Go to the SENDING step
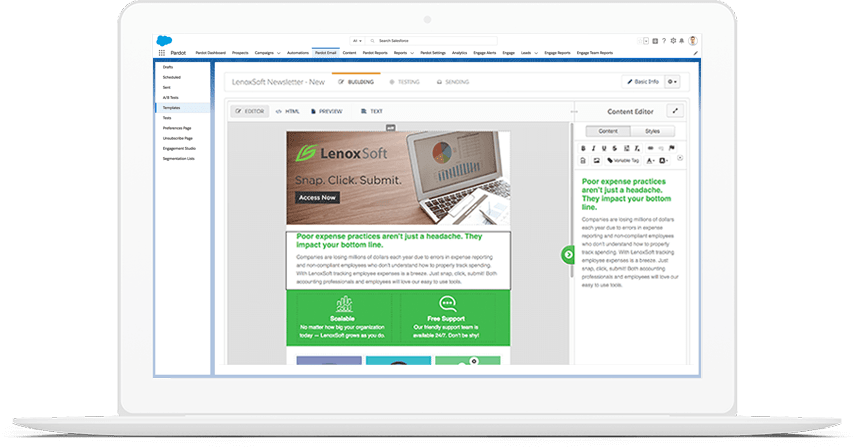The height and width of the screenshot is (447, 857). point(453,82)
